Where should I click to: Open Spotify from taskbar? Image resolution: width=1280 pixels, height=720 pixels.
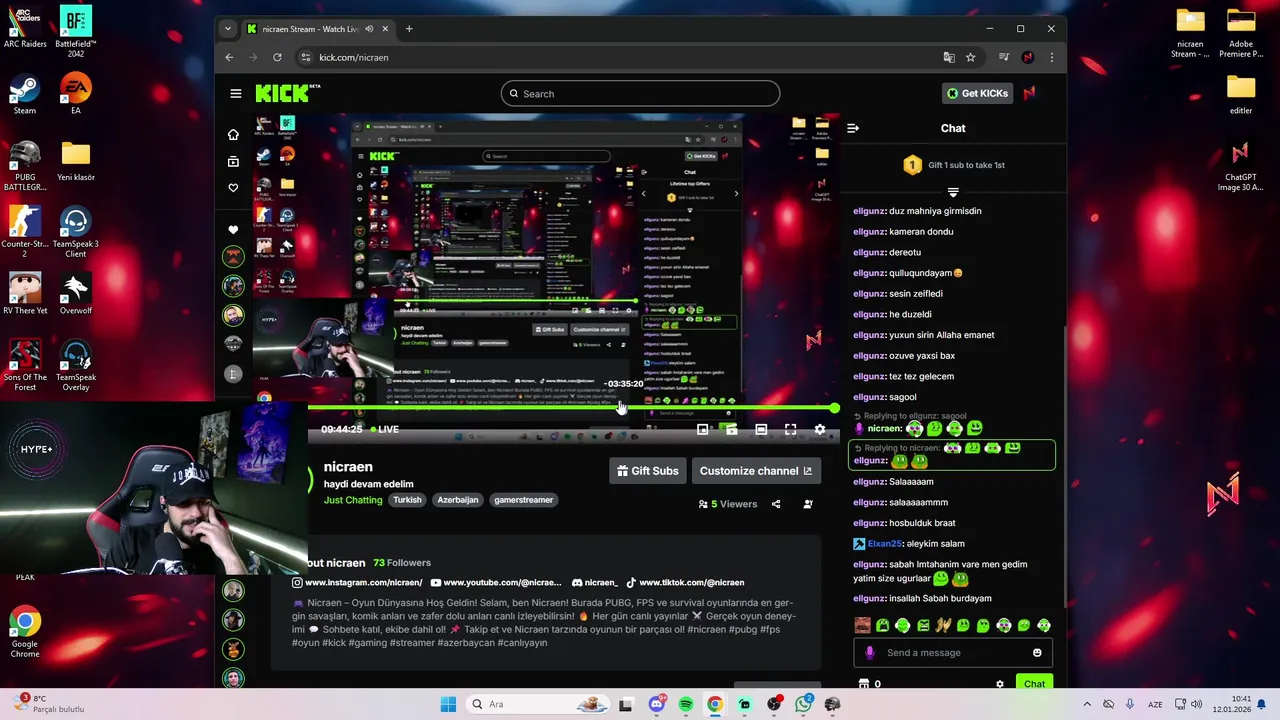(685, 704)
